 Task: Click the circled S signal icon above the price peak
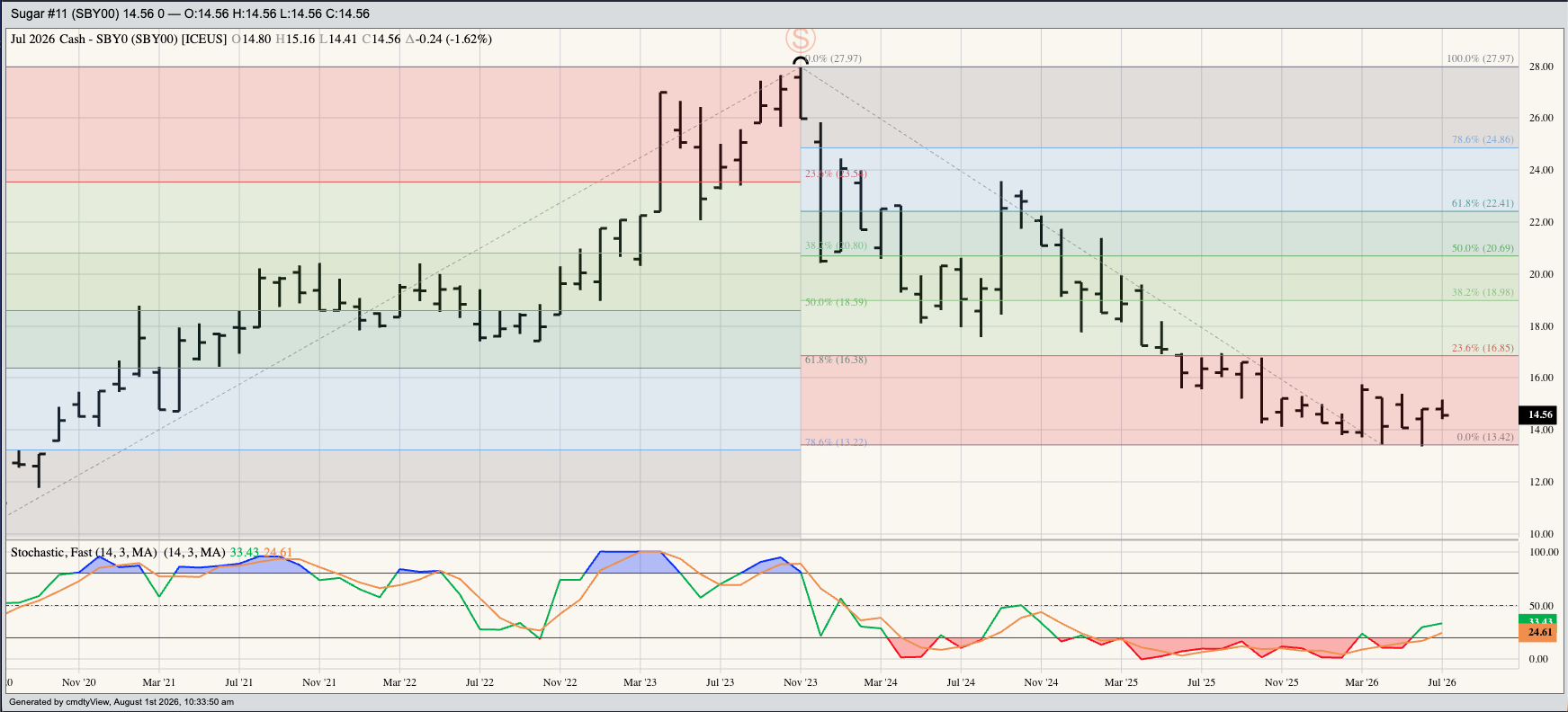tap(800, 40)
